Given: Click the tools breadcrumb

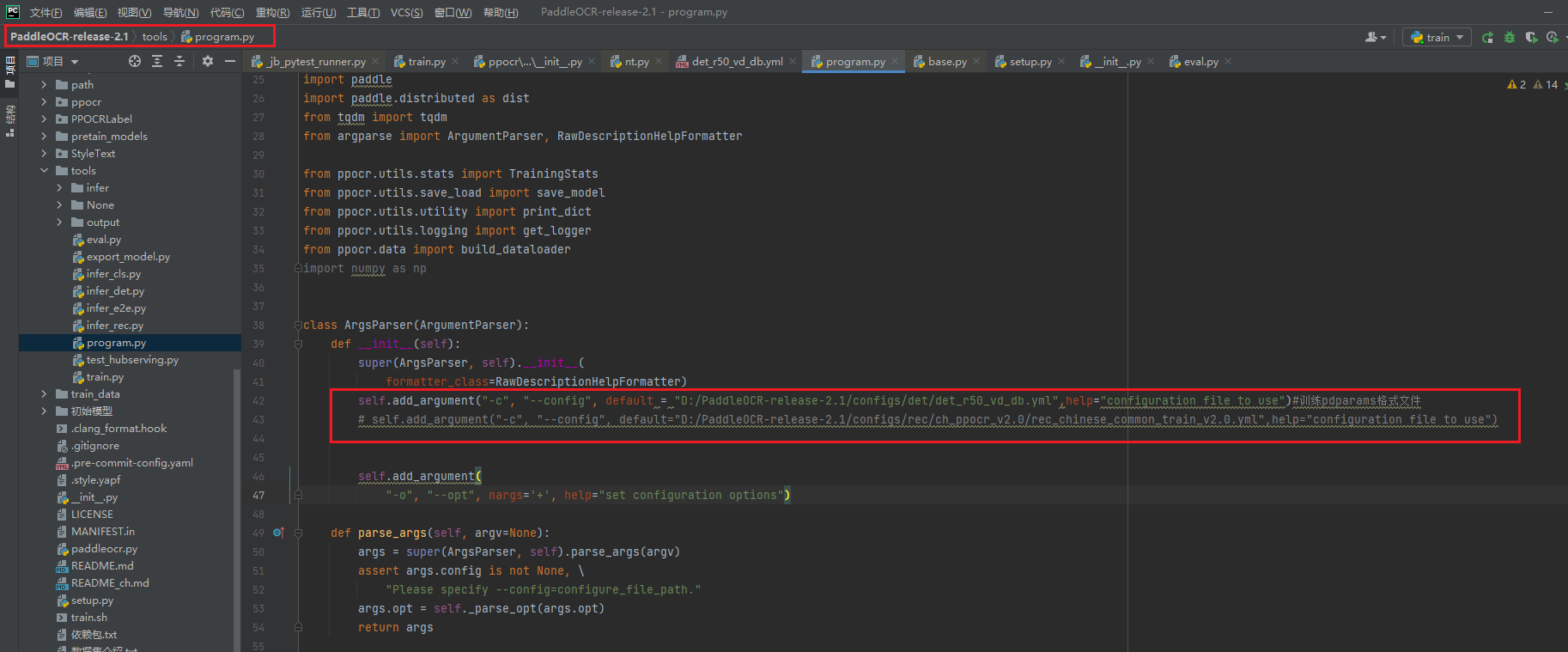Looking at the screenshot, I should pyautogui.click(x=155, y=37).
